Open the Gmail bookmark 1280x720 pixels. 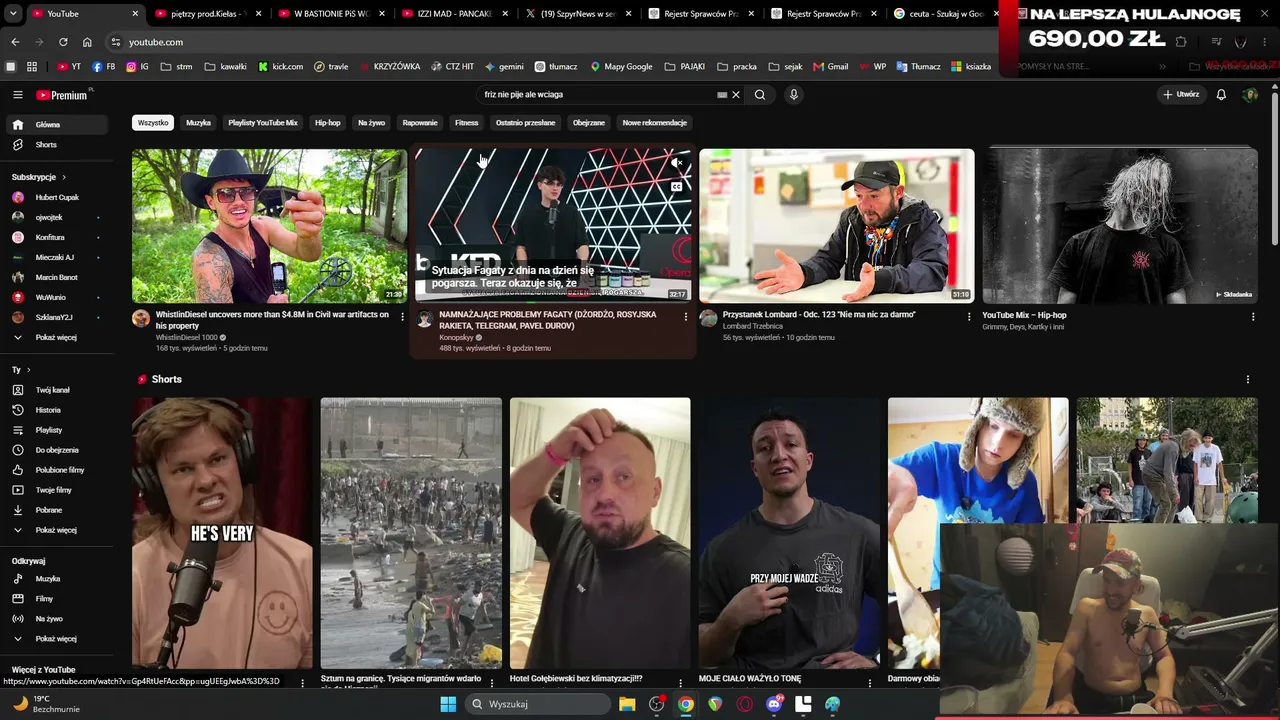831,67
